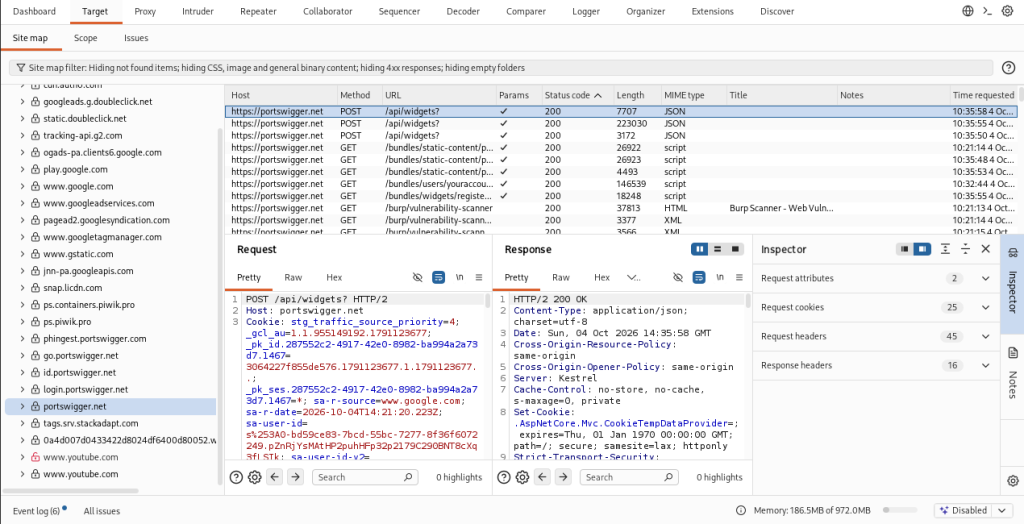Open All issues in status bar

[x=101, y=511]
